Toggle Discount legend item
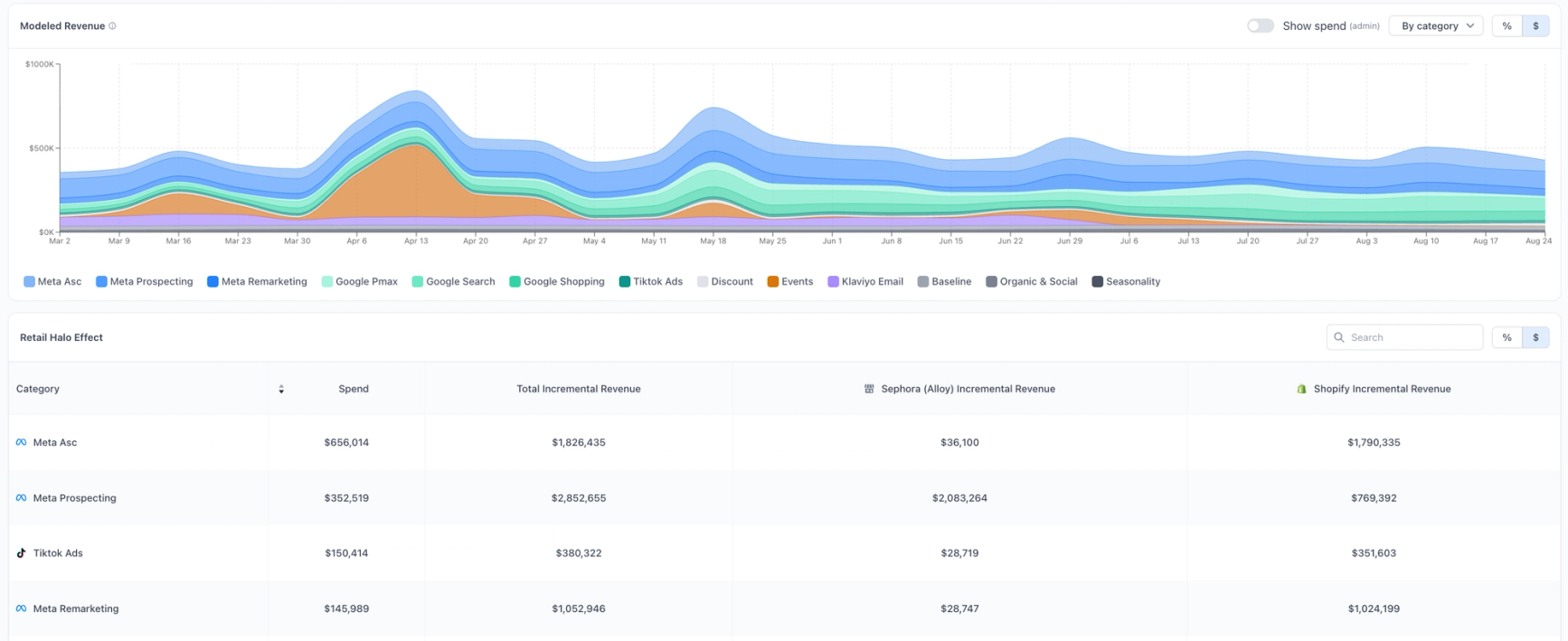This screenshot has height=641, width=1568. (x=724, y=282)
